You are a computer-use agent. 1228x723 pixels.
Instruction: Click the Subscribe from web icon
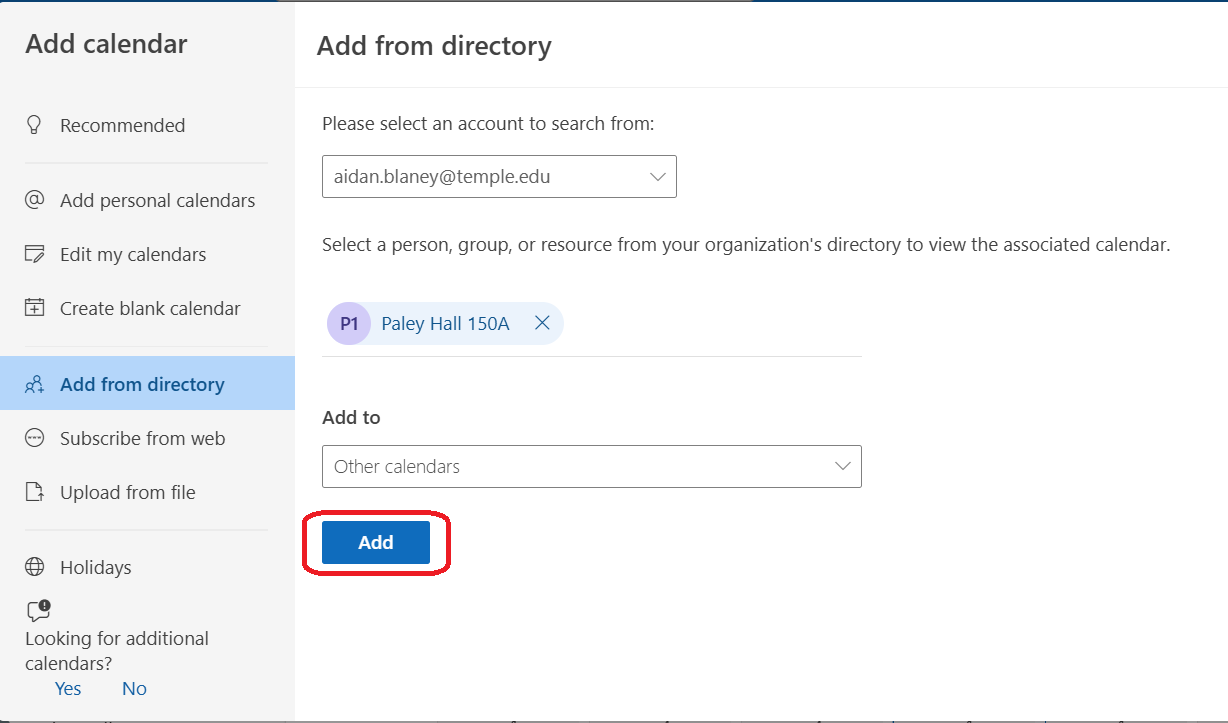(35, 438)
